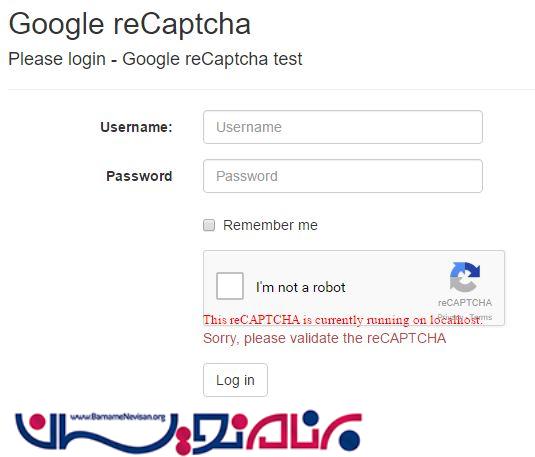Click the red localhost warning message
This screenshot has width=535, height=457.
[x=343, y=320]
